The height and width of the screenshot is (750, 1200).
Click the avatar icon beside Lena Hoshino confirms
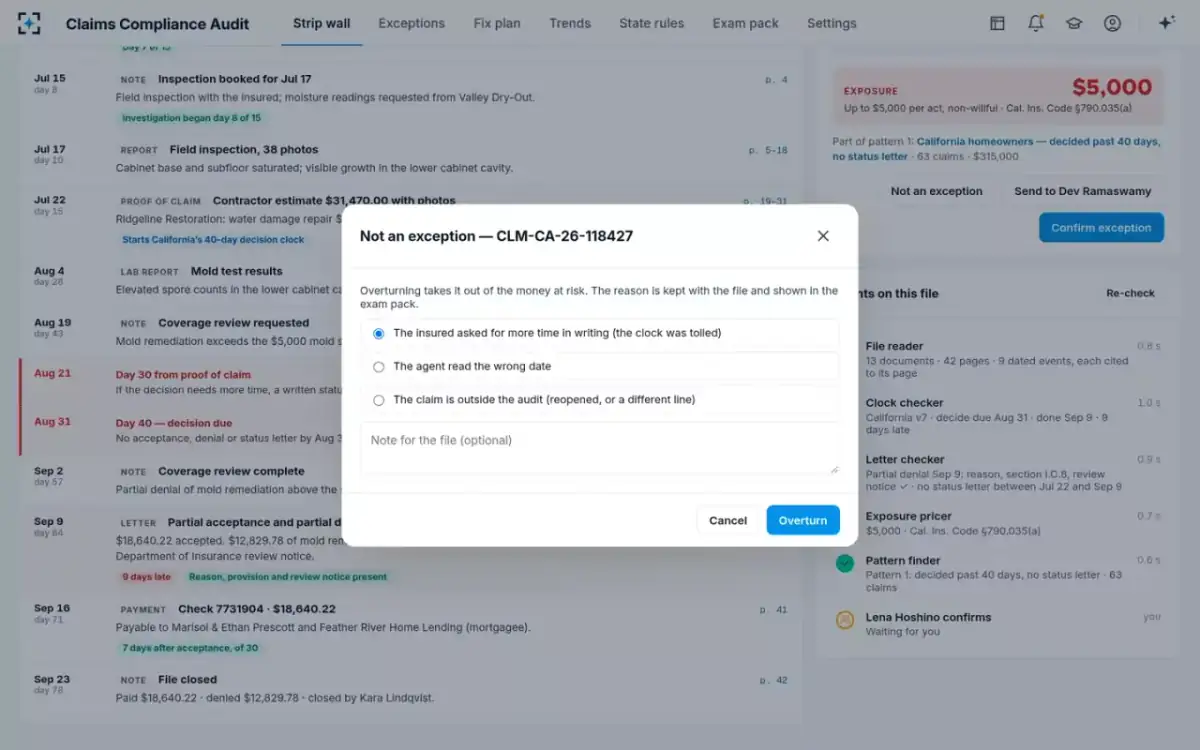(x=845, y=620)
